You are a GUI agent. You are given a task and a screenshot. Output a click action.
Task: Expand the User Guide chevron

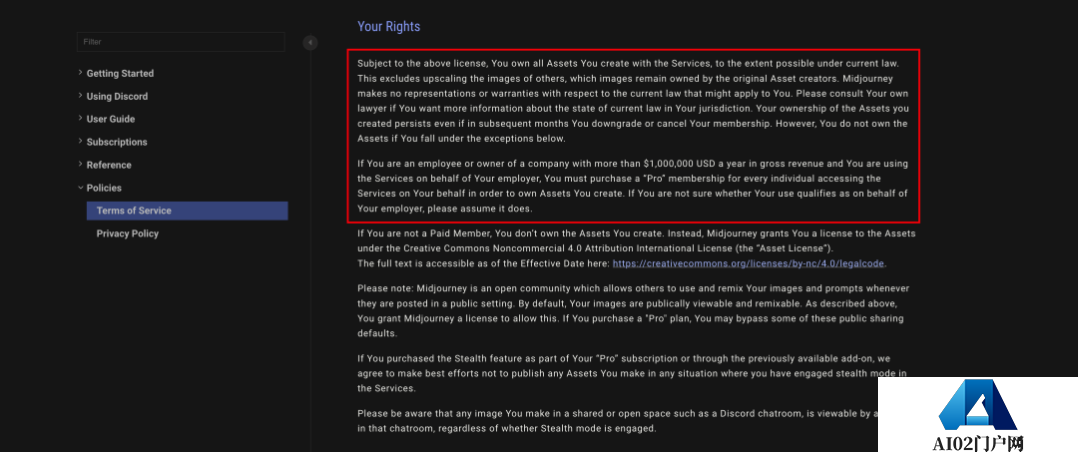tap(80, 119)
